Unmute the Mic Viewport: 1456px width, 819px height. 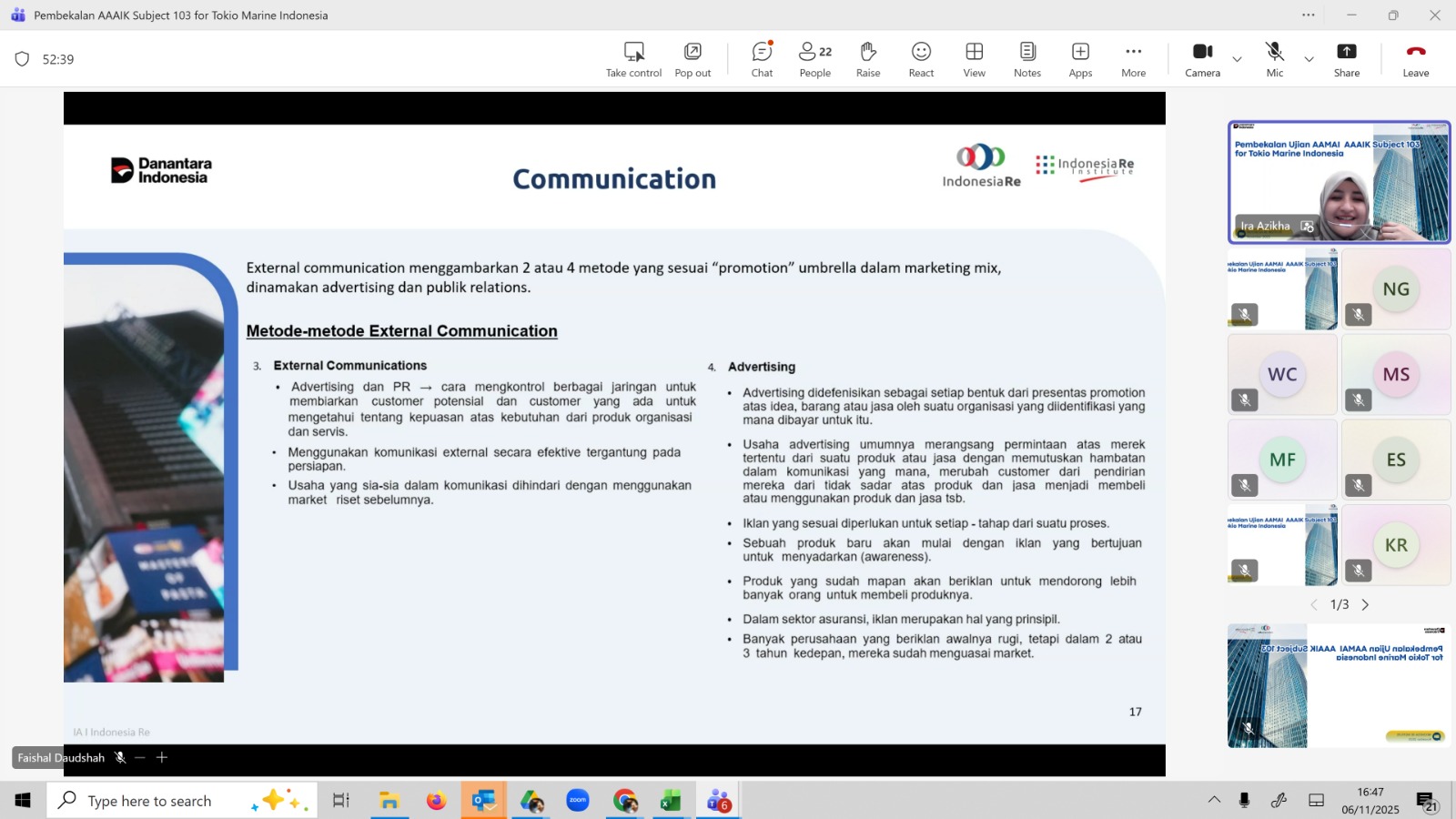click(x=1274, y=59)
